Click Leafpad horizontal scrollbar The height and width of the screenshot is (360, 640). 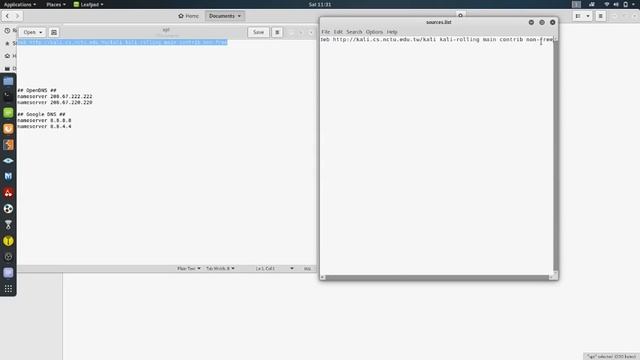click(x=437, y=277)
